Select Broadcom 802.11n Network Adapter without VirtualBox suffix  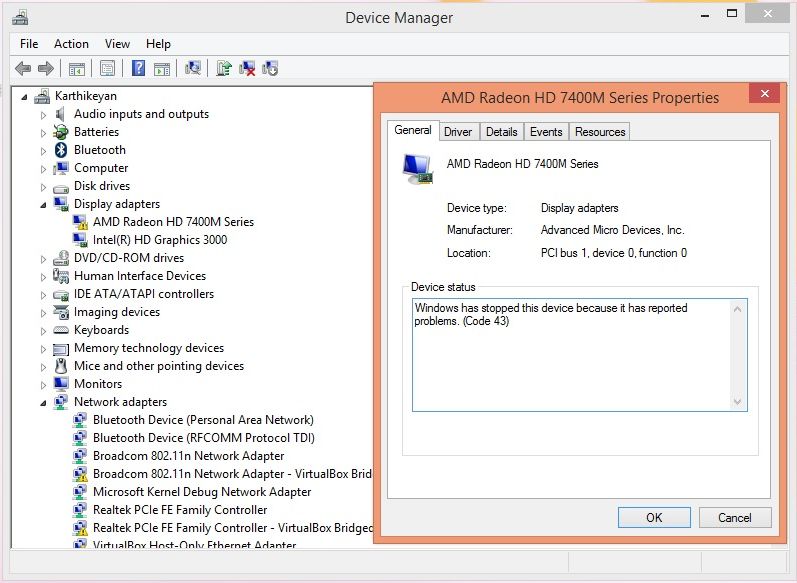coord(188,456)
